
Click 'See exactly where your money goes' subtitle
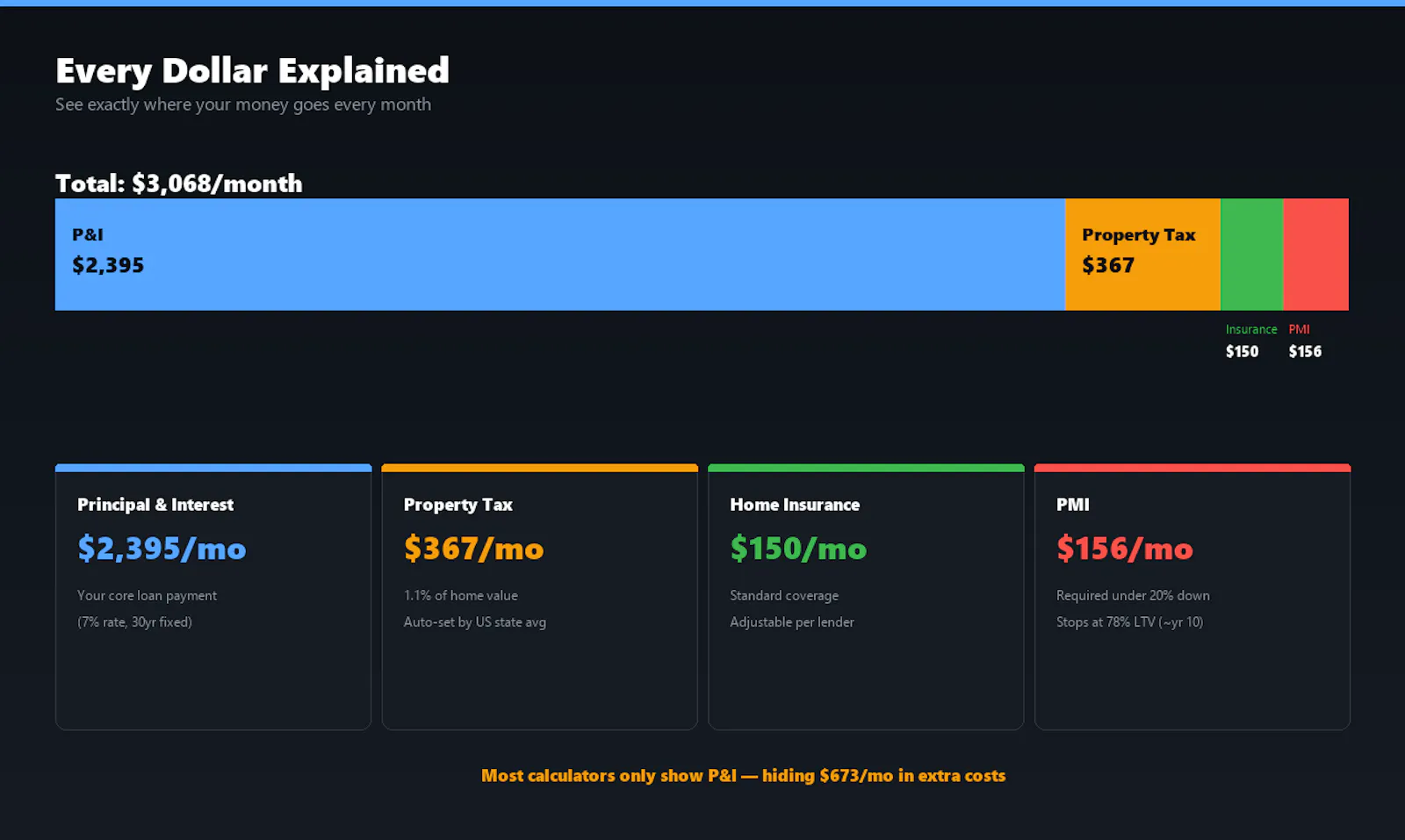pos(243,104)
